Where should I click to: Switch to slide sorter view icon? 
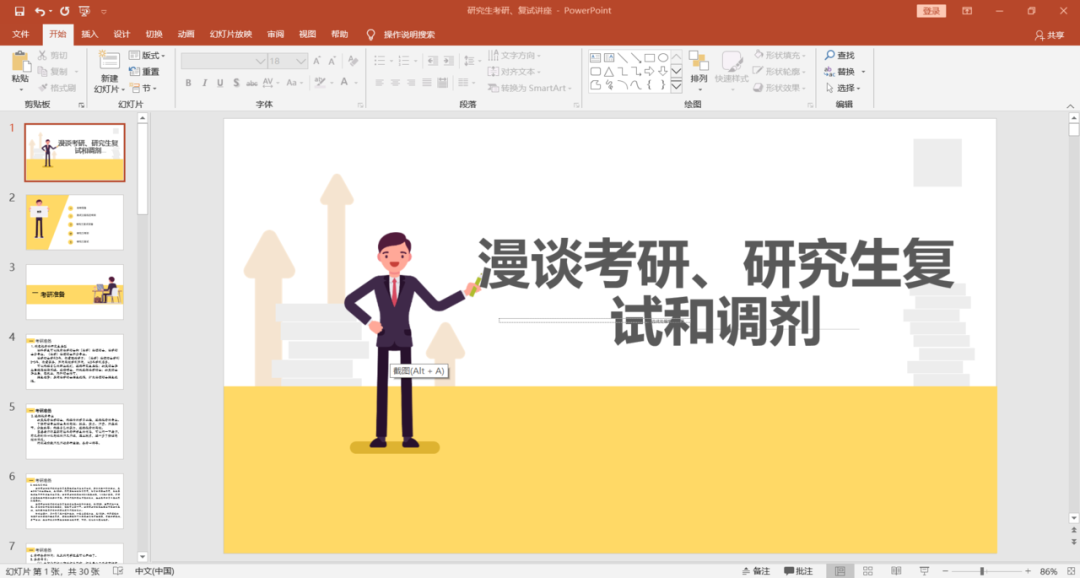tap(866, 571)
